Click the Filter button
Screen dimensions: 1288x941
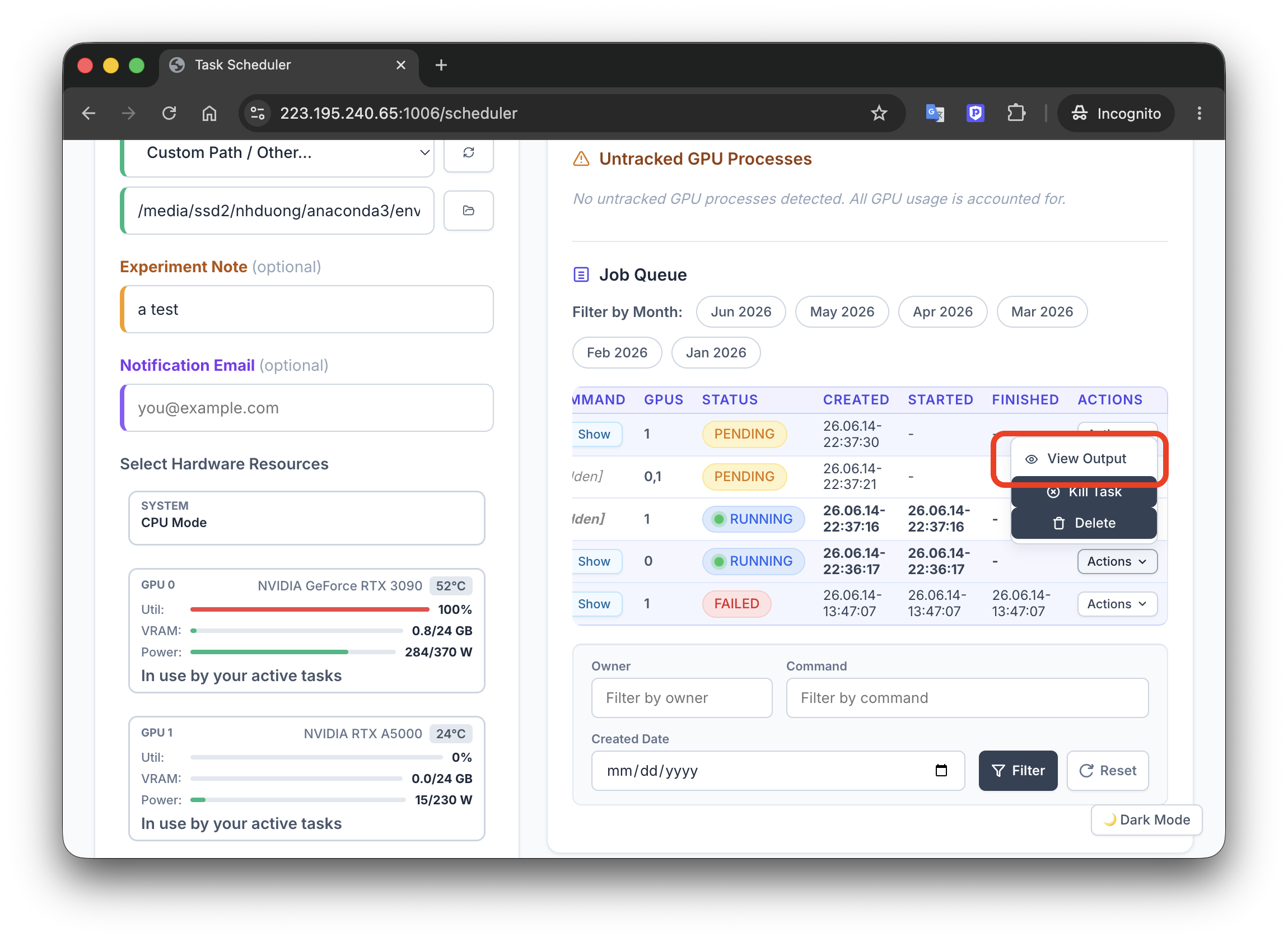1018,771
